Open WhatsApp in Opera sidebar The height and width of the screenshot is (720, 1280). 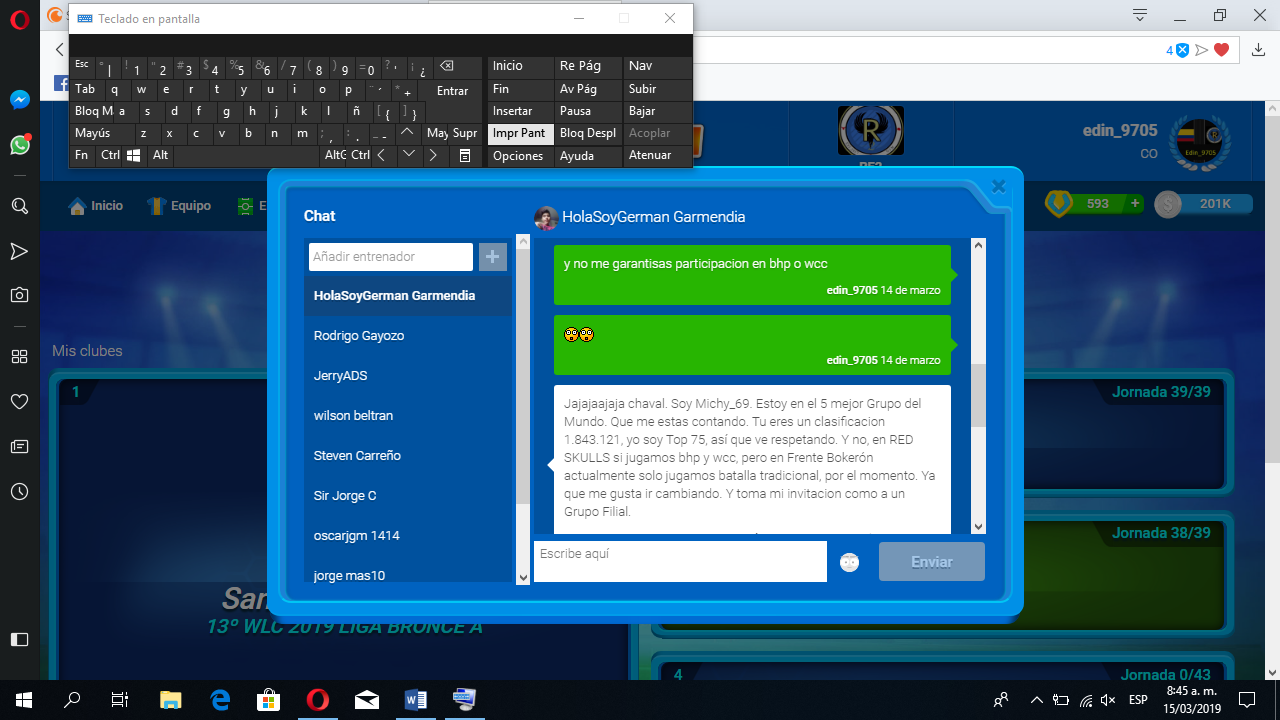tap(19, 145)
